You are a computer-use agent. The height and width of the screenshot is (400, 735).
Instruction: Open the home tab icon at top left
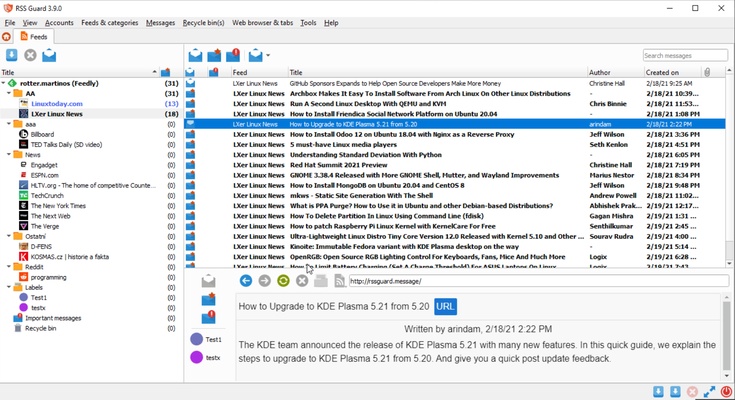tap(7, 36)
